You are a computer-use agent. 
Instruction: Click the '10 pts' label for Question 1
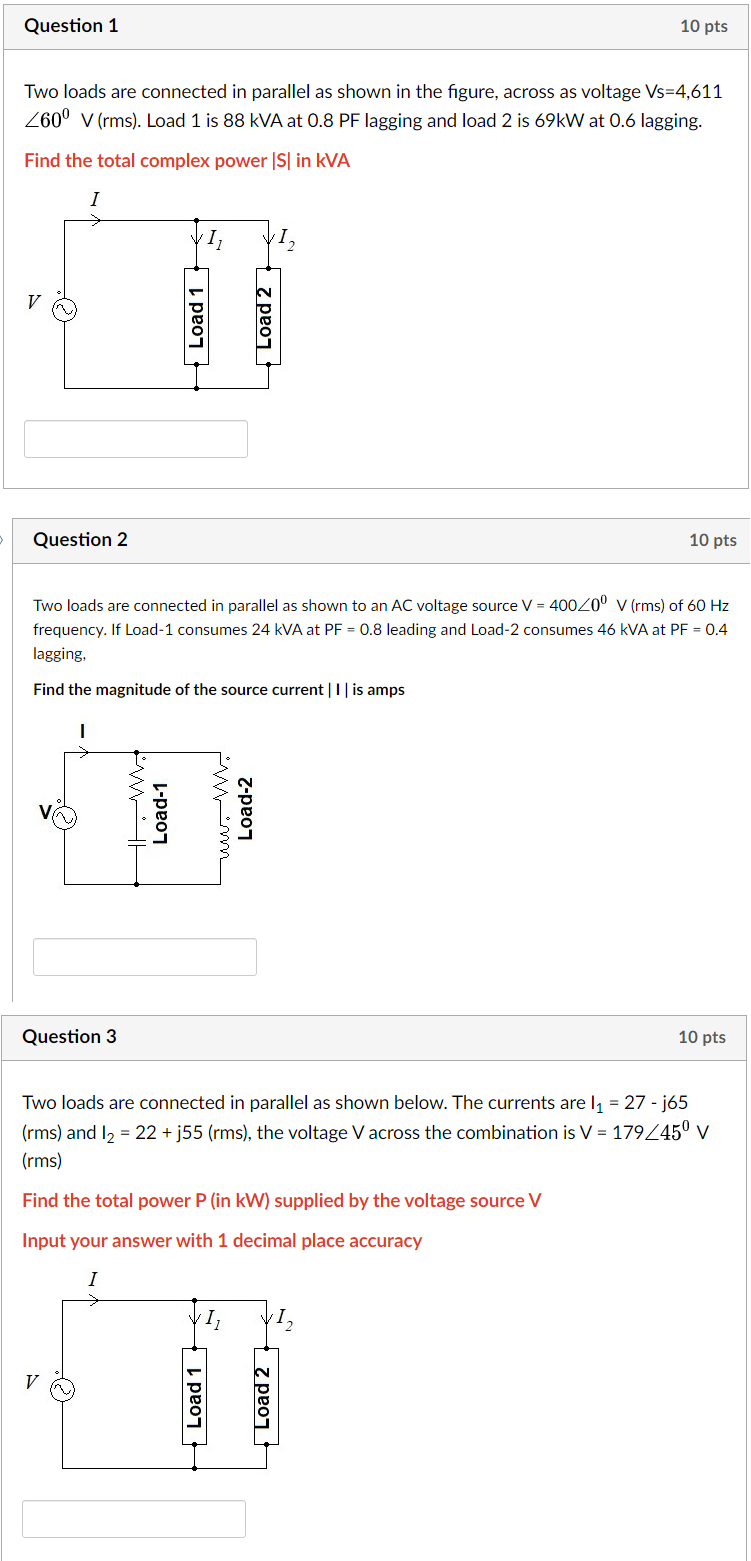703,26
